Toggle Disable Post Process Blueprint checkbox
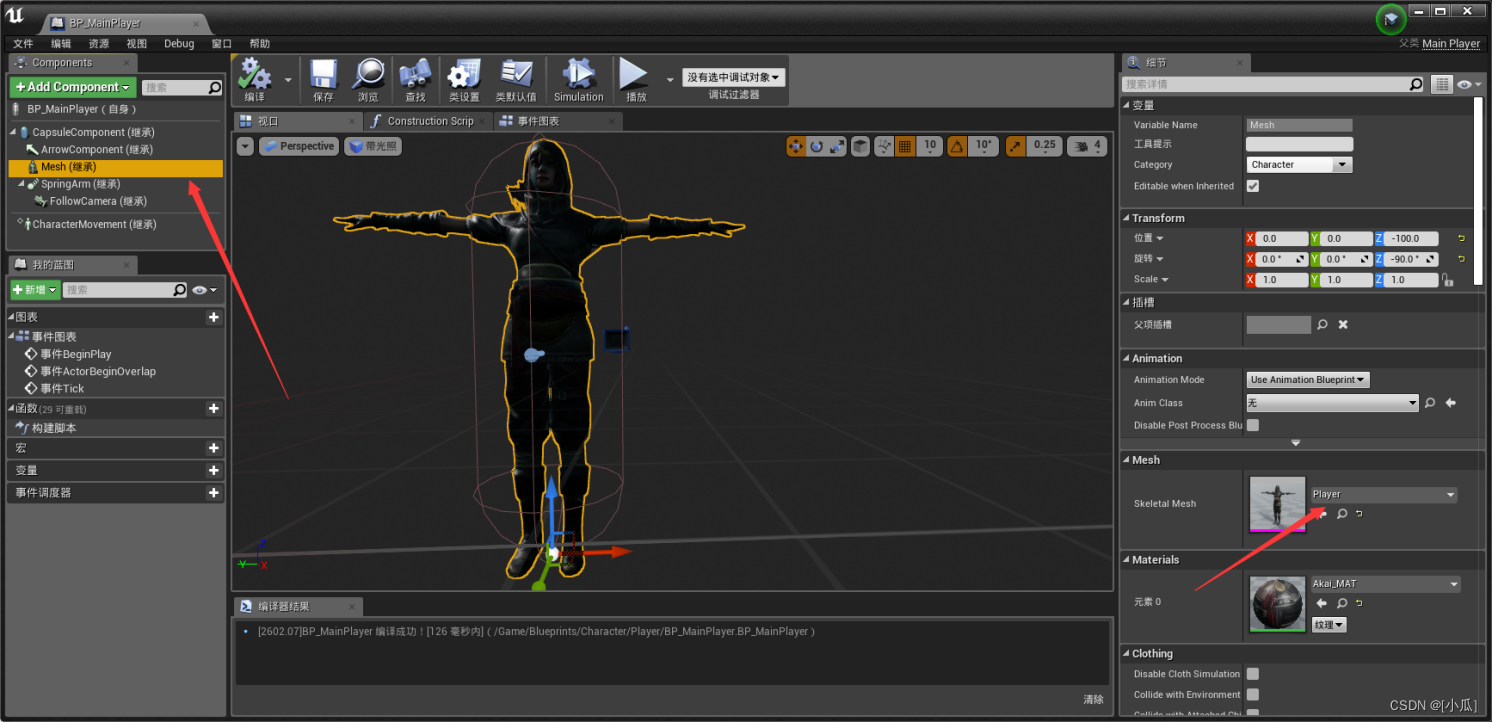This screenshot has height=723, width=1493. pyautogui.click(x=1253, y=425)
